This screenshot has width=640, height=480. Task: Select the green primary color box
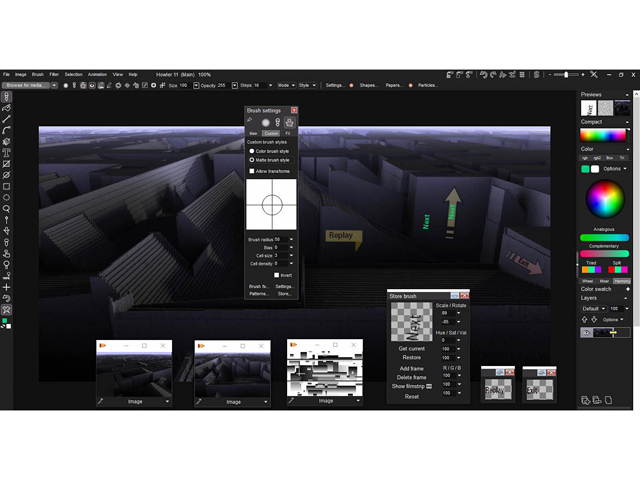click(x=586, y=168)
